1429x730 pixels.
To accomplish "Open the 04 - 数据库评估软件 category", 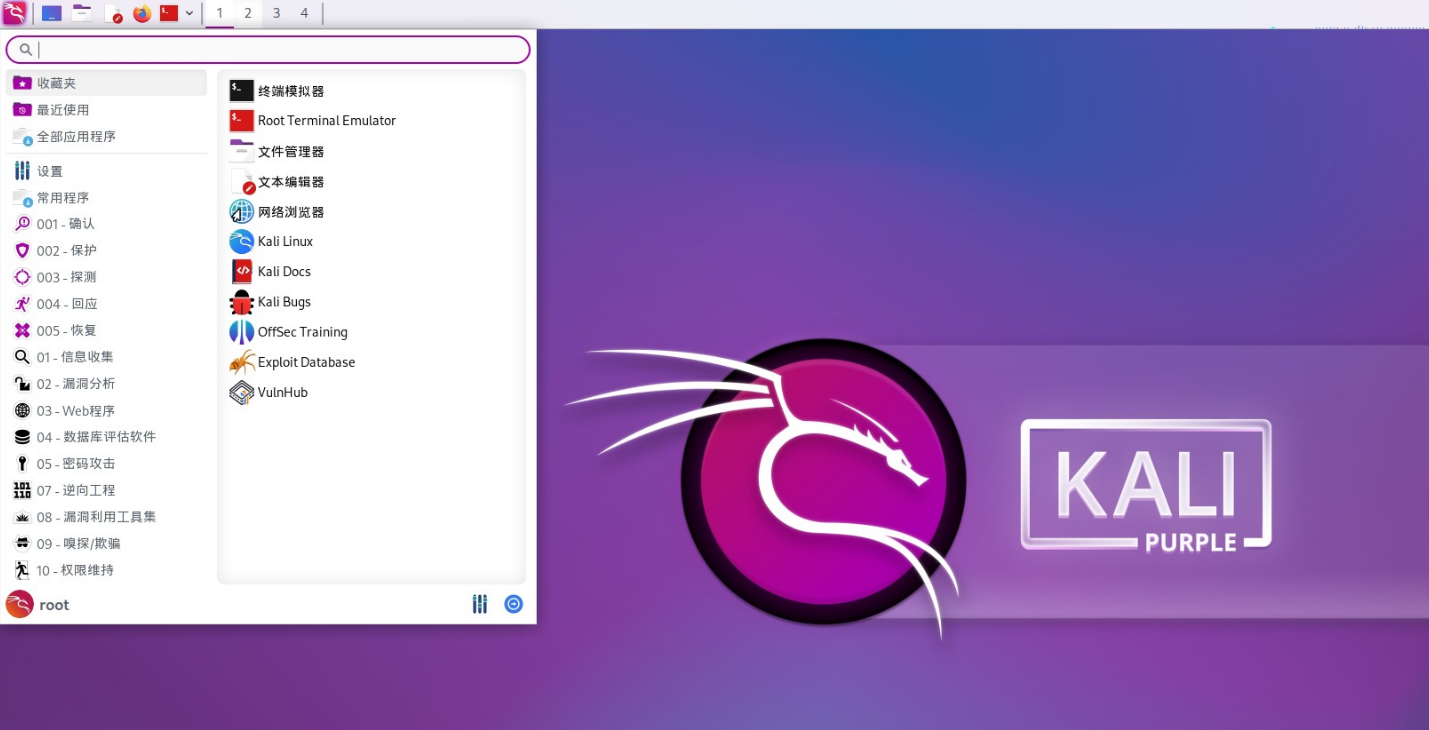I will [106, 437].
